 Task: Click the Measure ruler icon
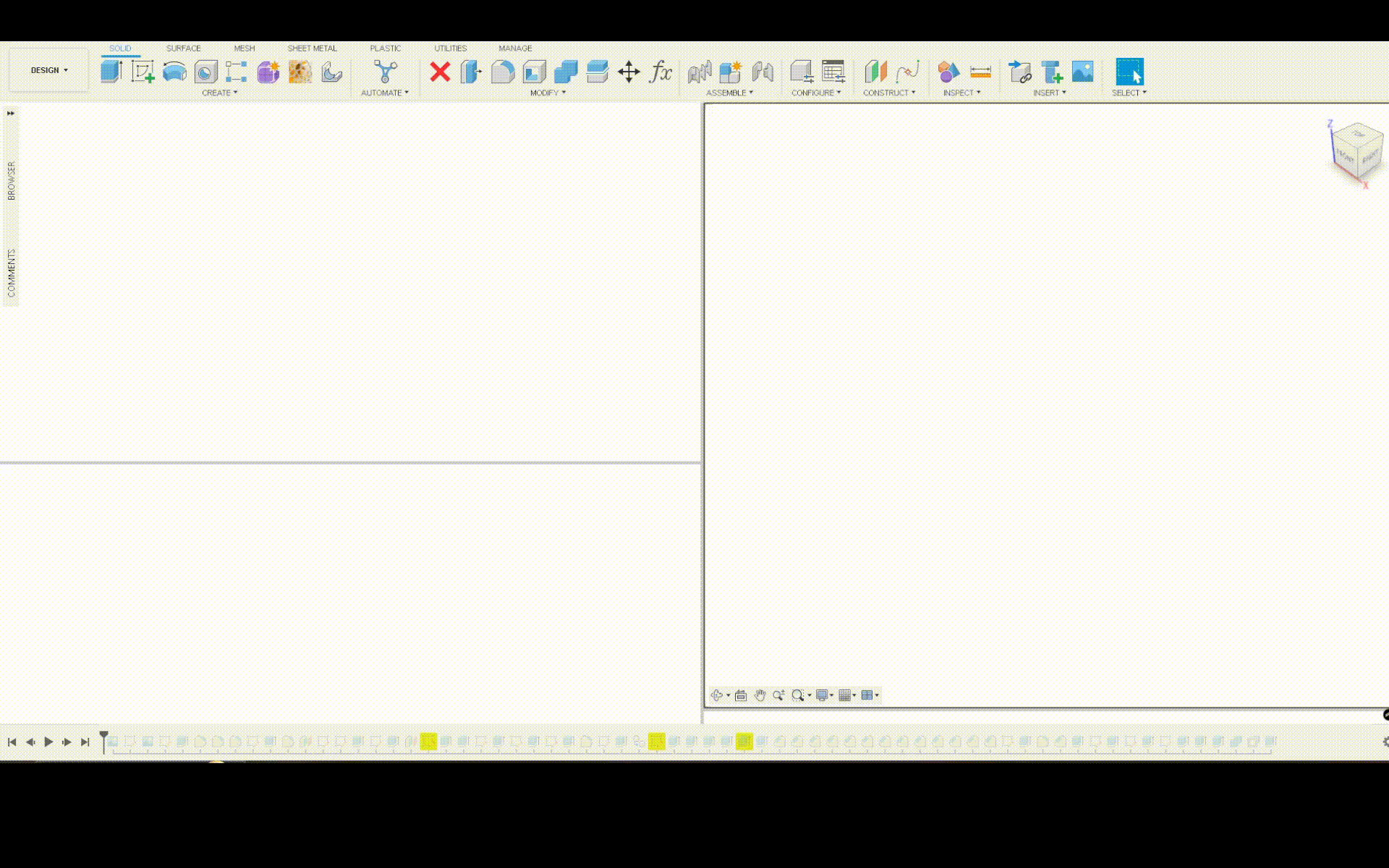click(x=980, y=72)
